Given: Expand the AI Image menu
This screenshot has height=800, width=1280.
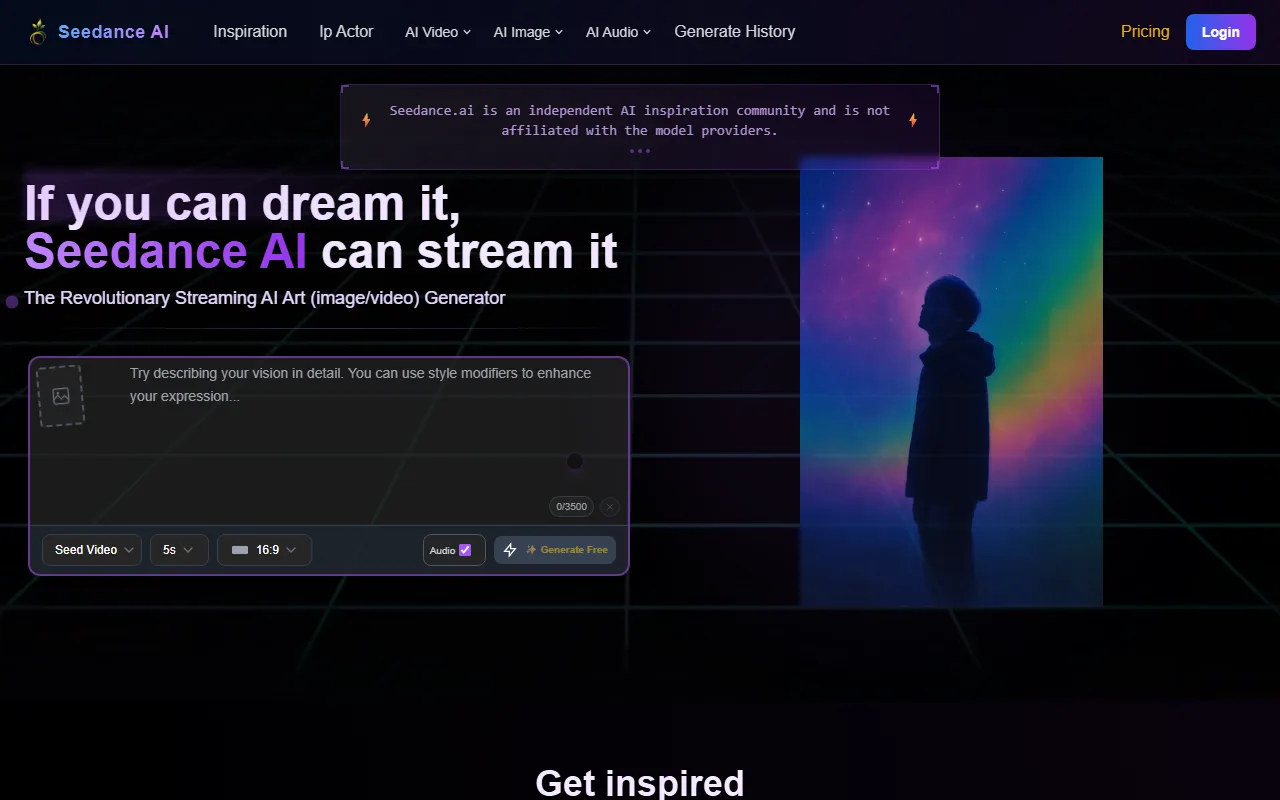Looking at the screenshot, I should tap(528, 32).
